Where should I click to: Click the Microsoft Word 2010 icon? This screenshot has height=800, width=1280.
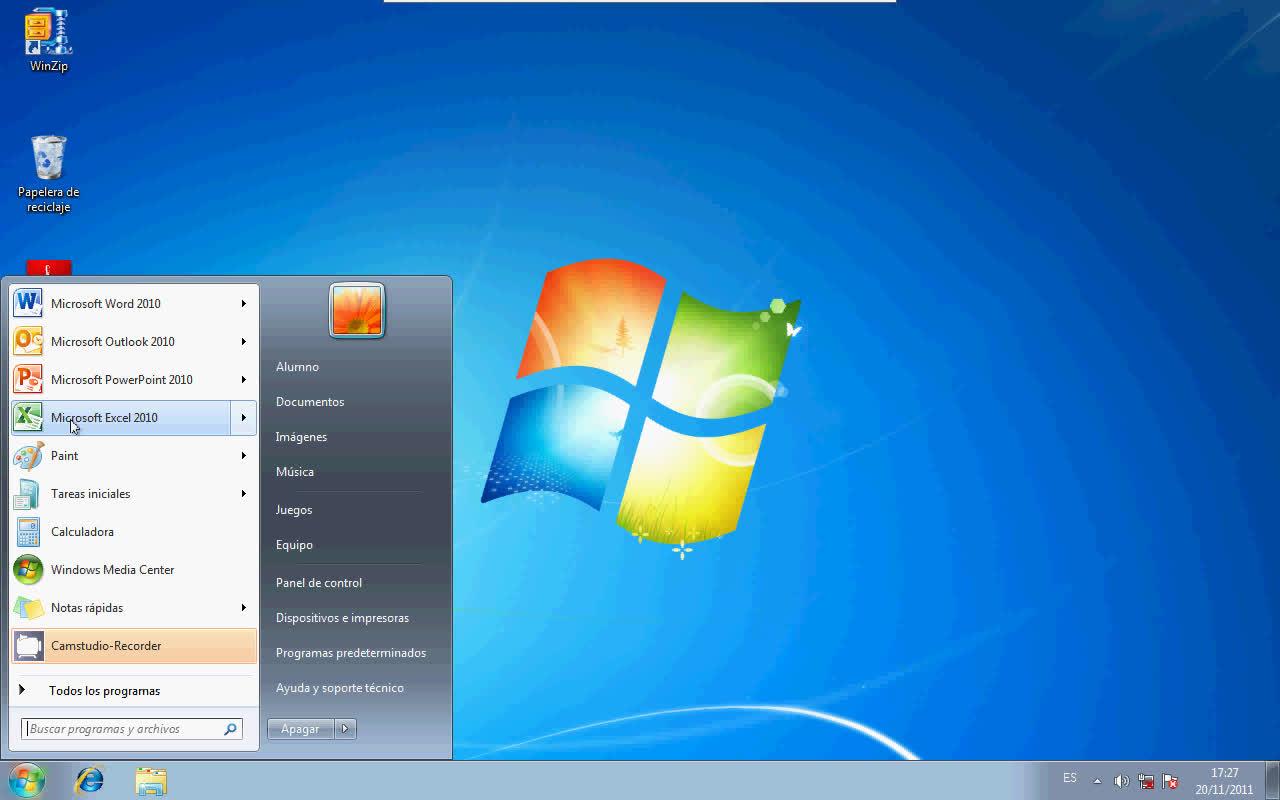pos(28,303)
